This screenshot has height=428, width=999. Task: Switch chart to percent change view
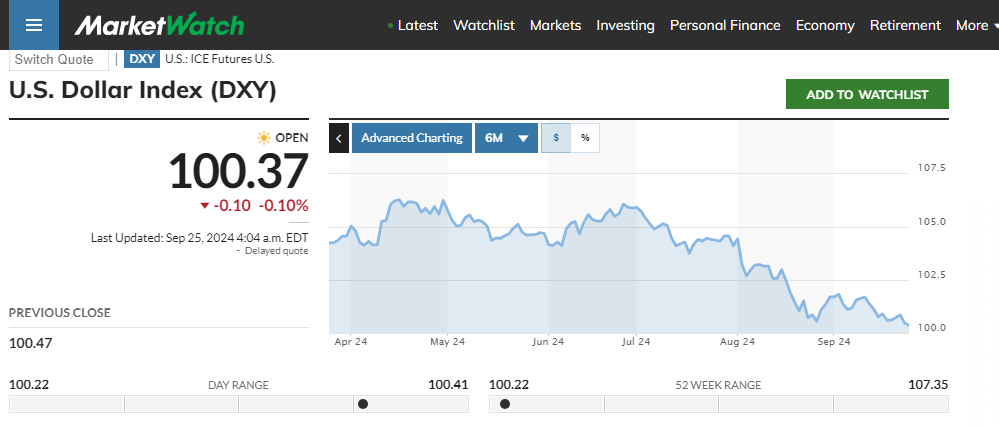point(585,138)
